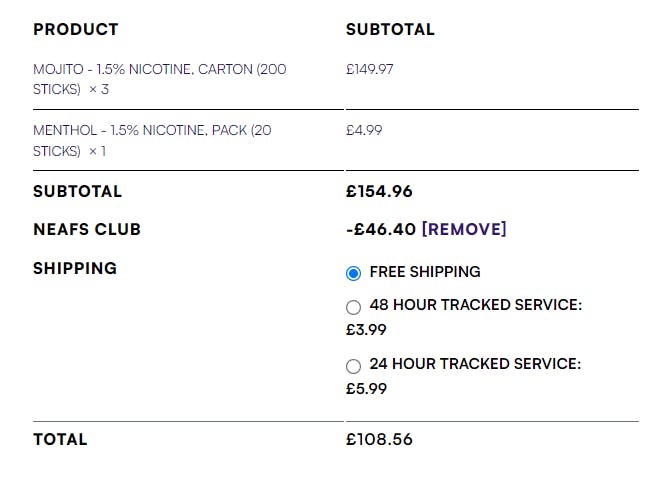Click the Product column header
Image resolution: width=671 pixels, height=478 pixels.
click(76, 30)
